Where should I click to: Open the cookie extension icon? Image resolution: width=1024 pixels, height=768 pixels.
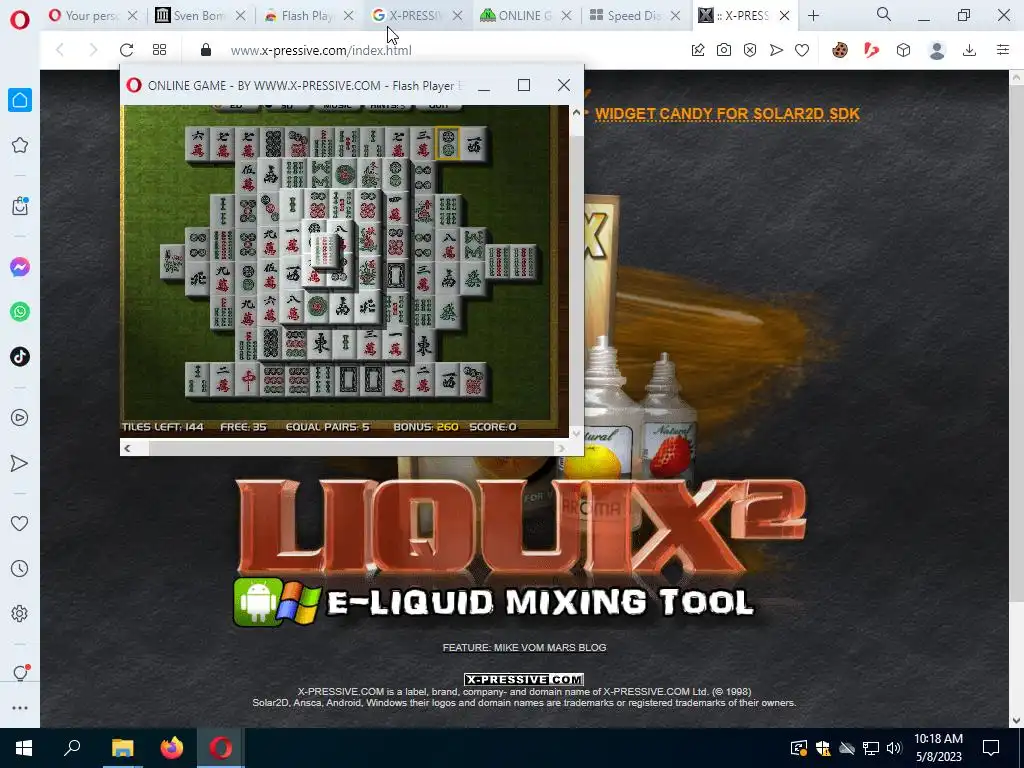[840, 50]
